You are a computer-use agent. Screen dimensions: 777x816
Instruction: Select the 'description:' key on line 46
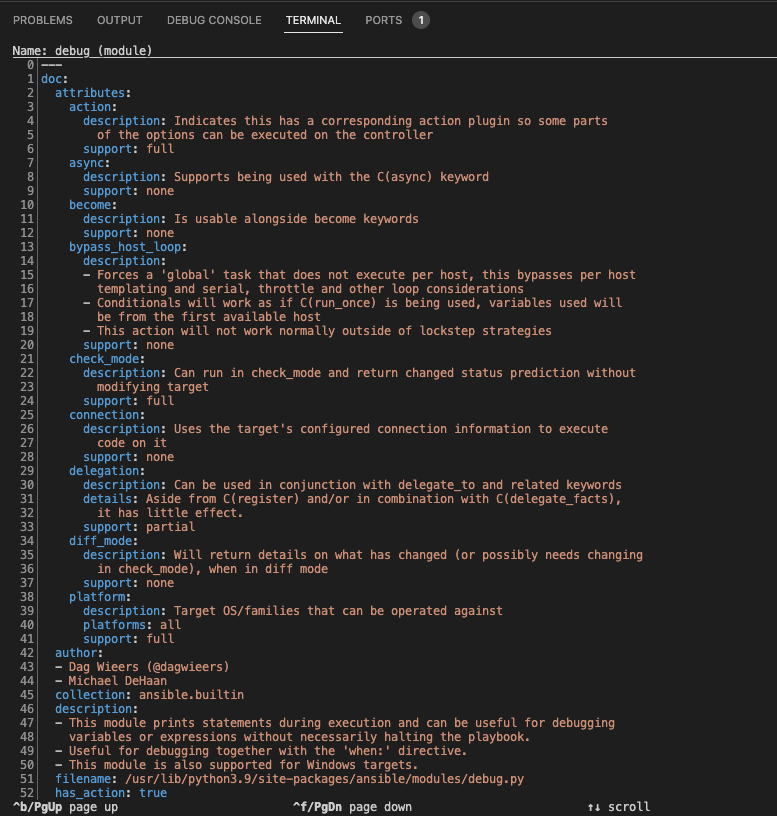tap(97, 709)
